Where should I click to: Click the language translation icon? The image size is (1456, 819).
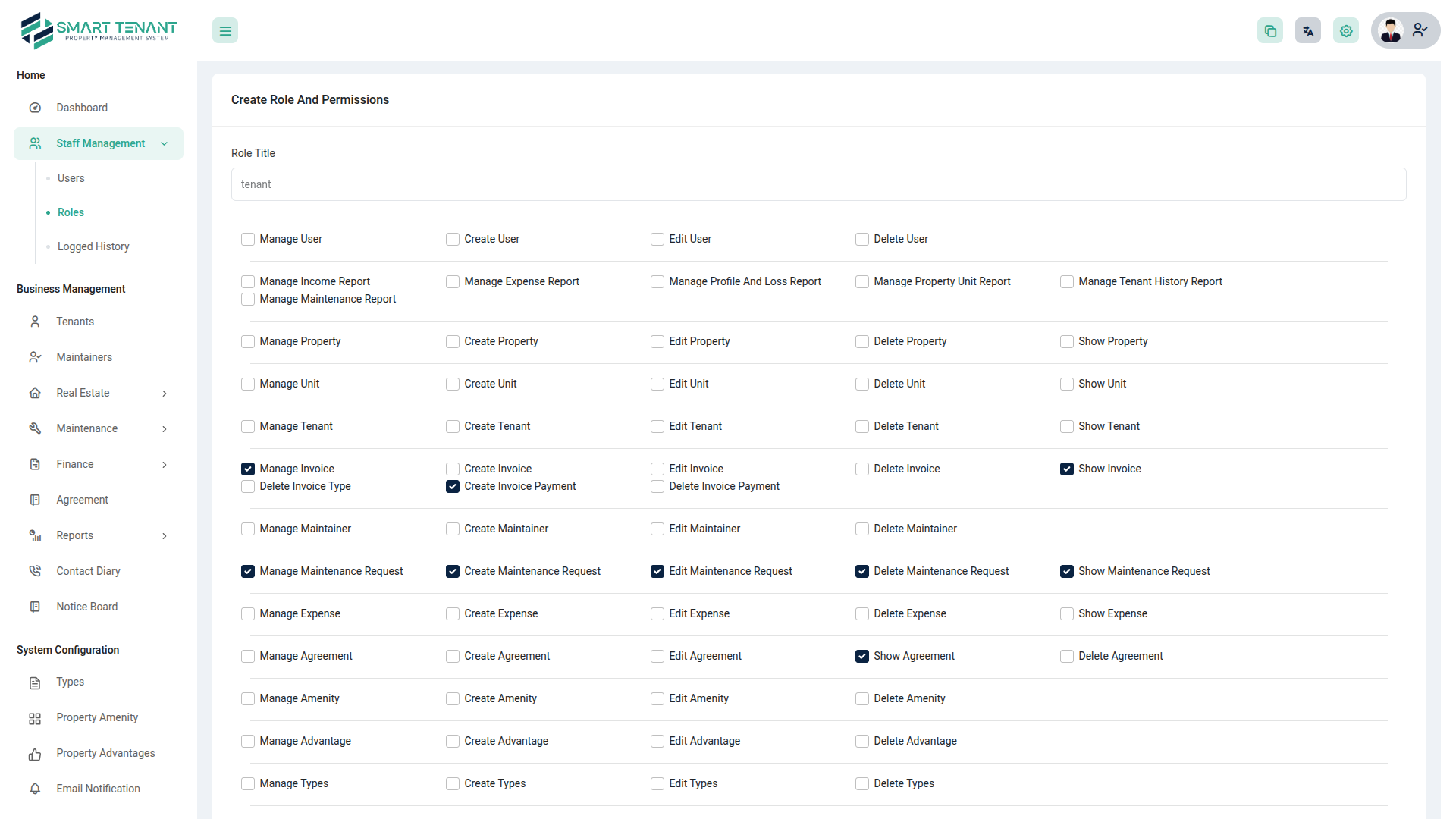tap(1307, 30)
